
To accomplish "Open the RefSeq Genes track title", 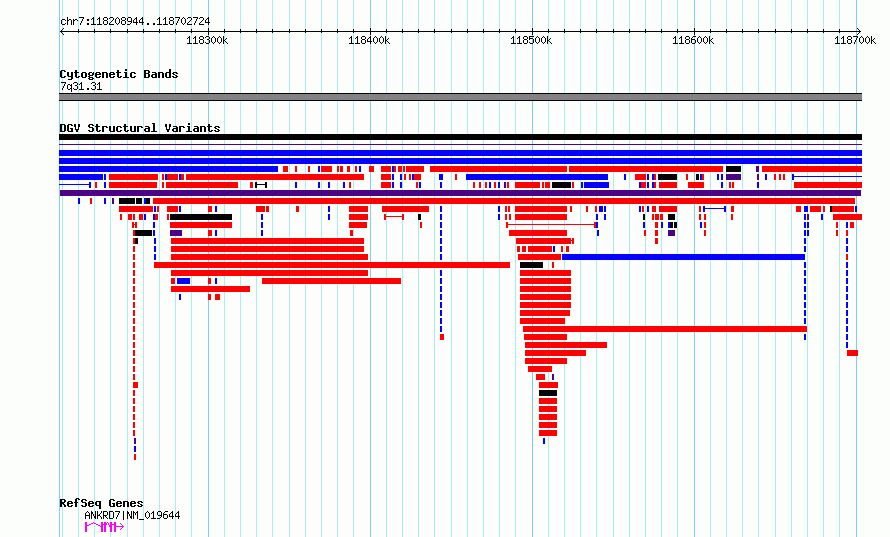I will pos(101,503).
